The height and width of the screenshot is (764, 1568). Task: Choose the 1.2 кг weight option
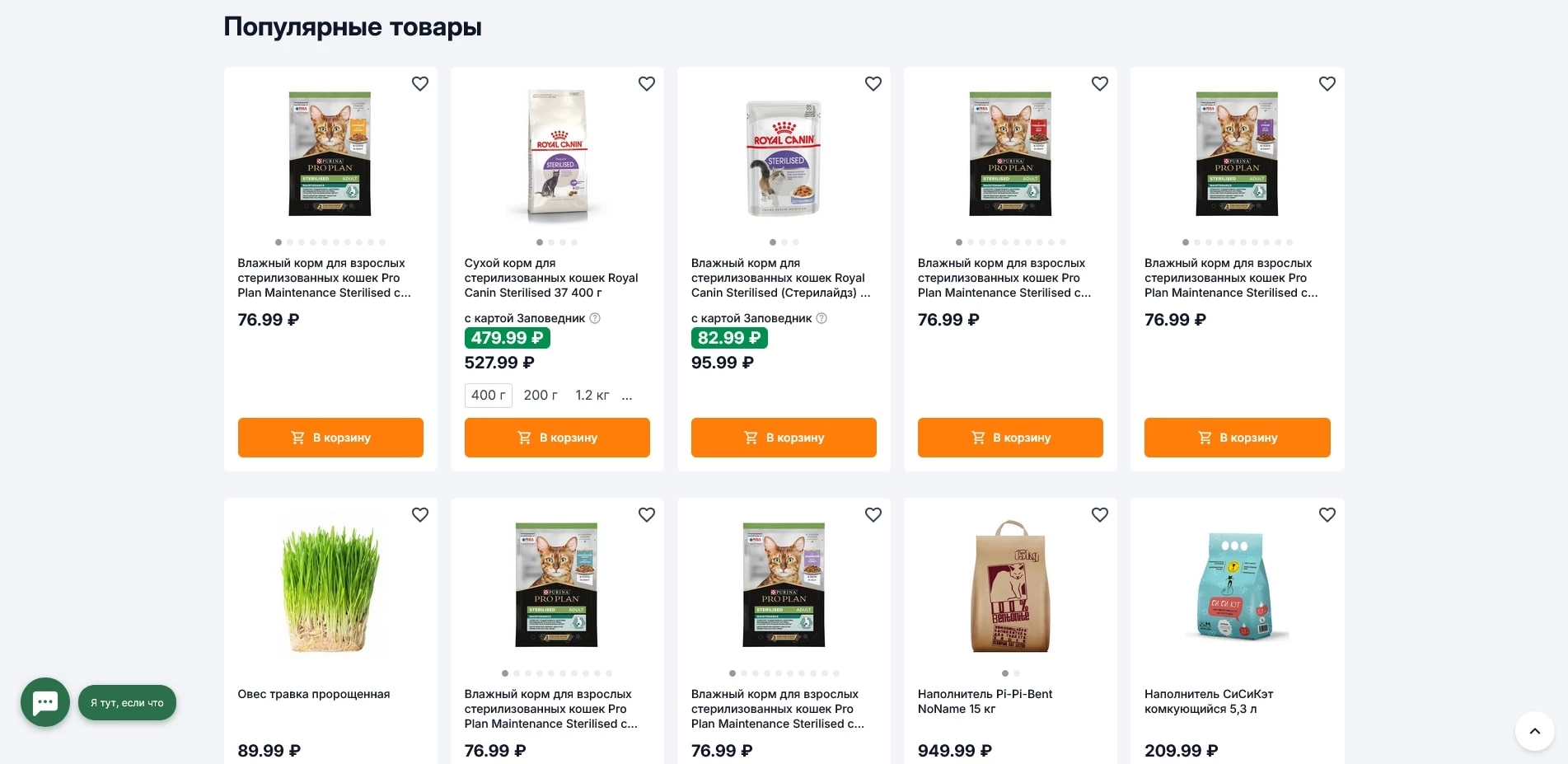click(592, 396)
